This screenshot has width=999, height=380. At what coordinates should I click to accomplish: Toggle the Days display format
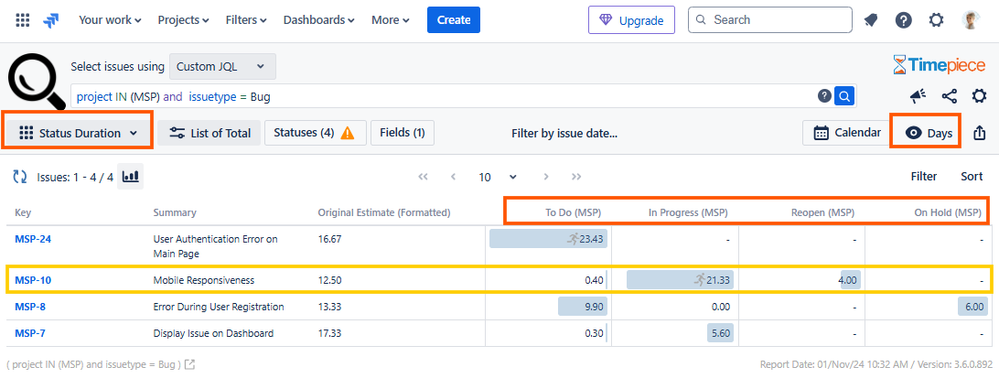coord(929,133)
